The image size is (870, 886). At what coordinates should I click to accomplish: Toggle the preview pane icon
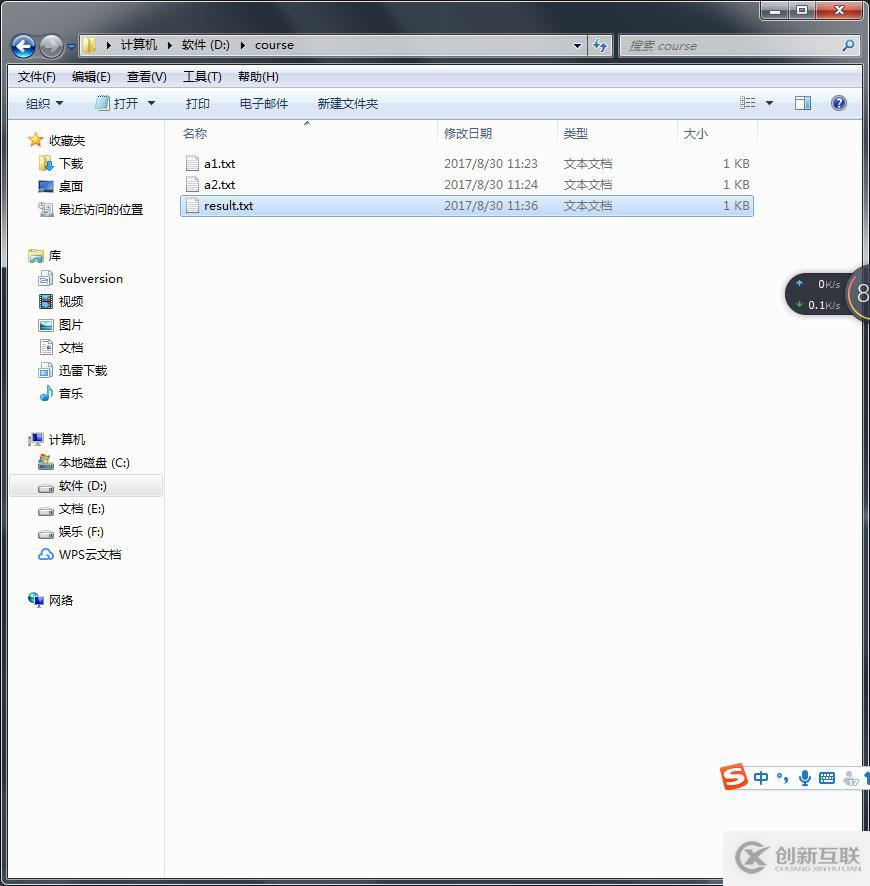click(x=803, y=103)
